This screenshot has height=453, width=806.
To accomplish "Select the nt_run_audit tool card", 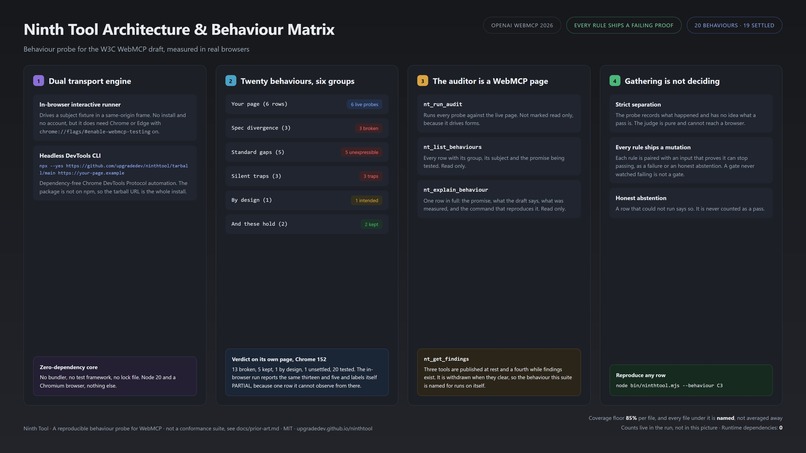I will point(499,113).
